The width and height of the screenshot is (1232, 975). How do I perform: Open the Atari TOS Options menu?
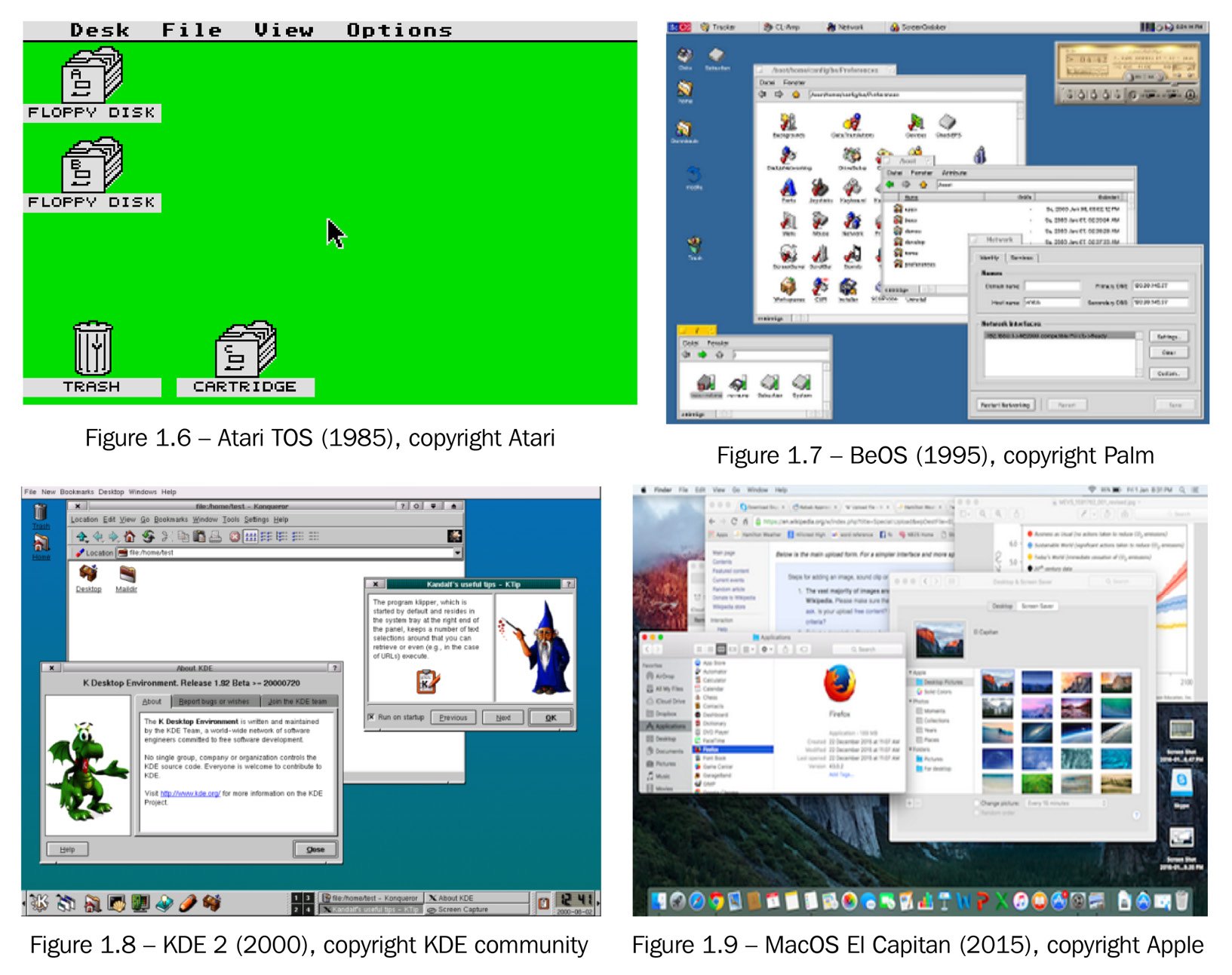399,30
